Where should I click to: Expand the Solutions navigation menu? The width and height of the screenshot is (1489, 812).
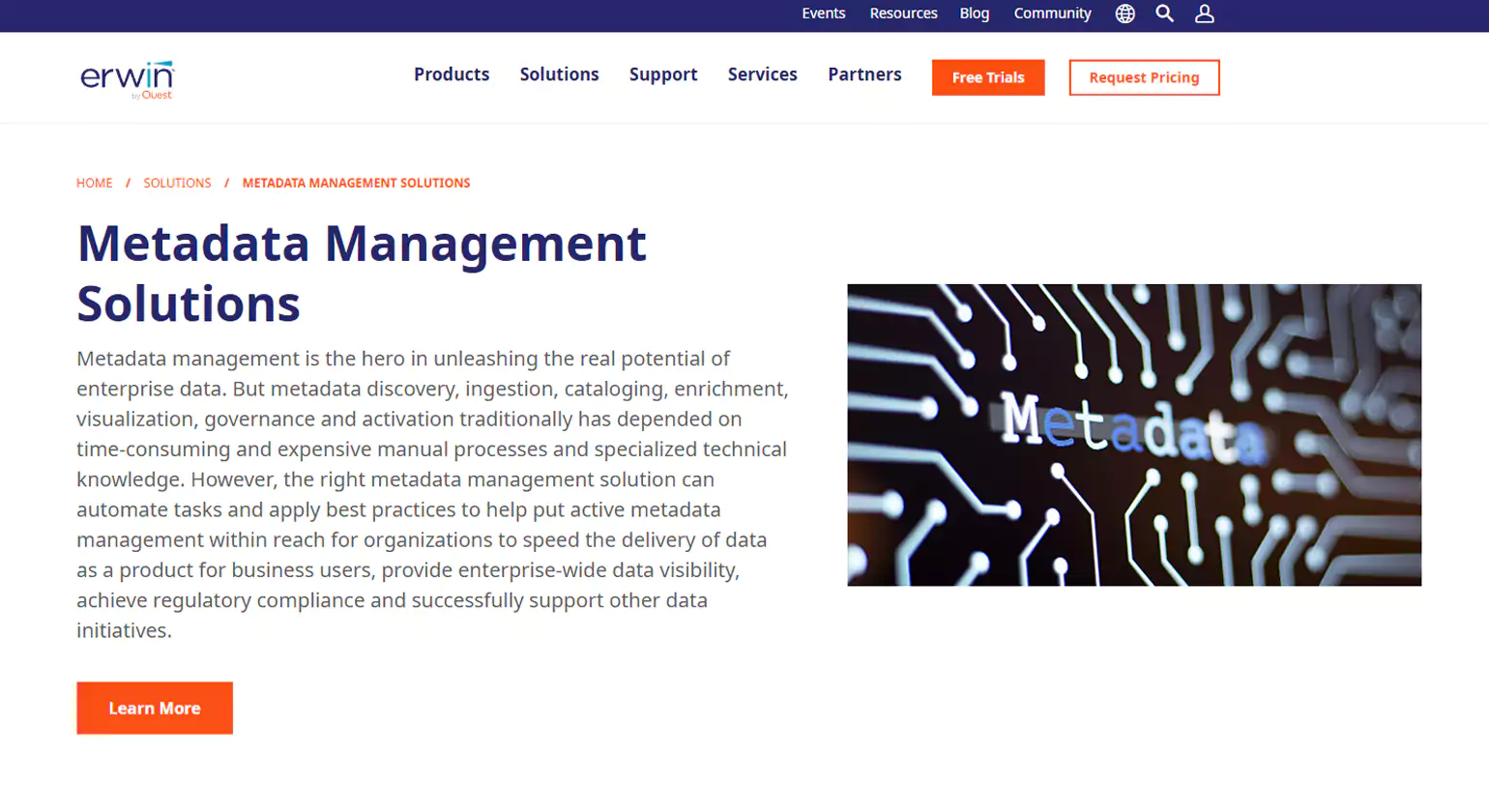[559, 74]
